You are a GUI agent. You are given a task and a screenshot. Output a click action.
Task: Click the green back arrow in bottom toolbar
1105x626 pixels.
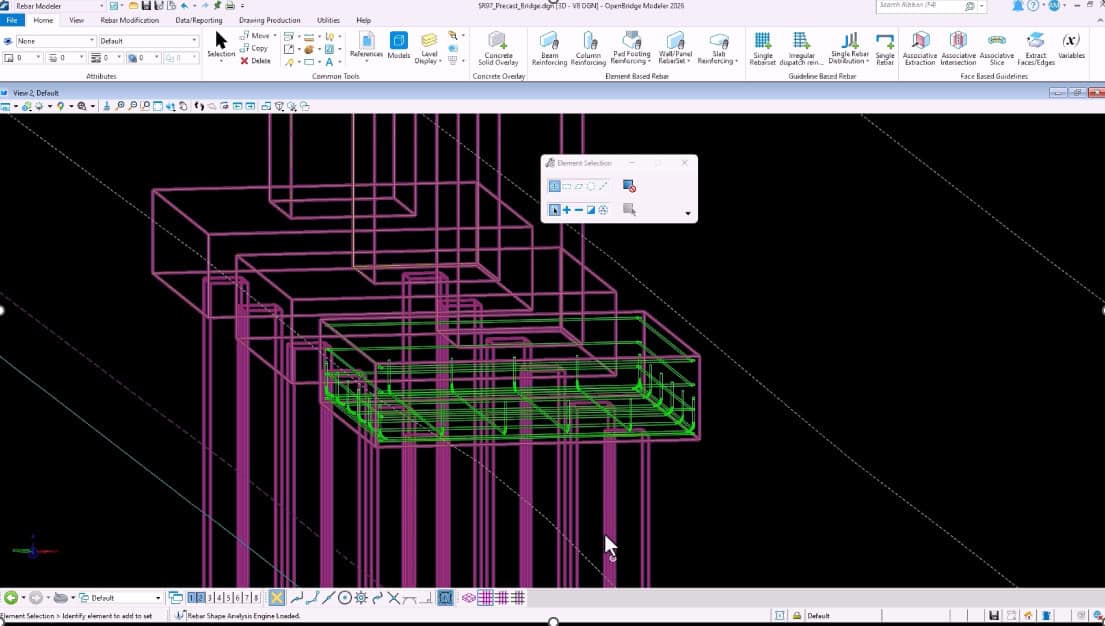point(11,598)
